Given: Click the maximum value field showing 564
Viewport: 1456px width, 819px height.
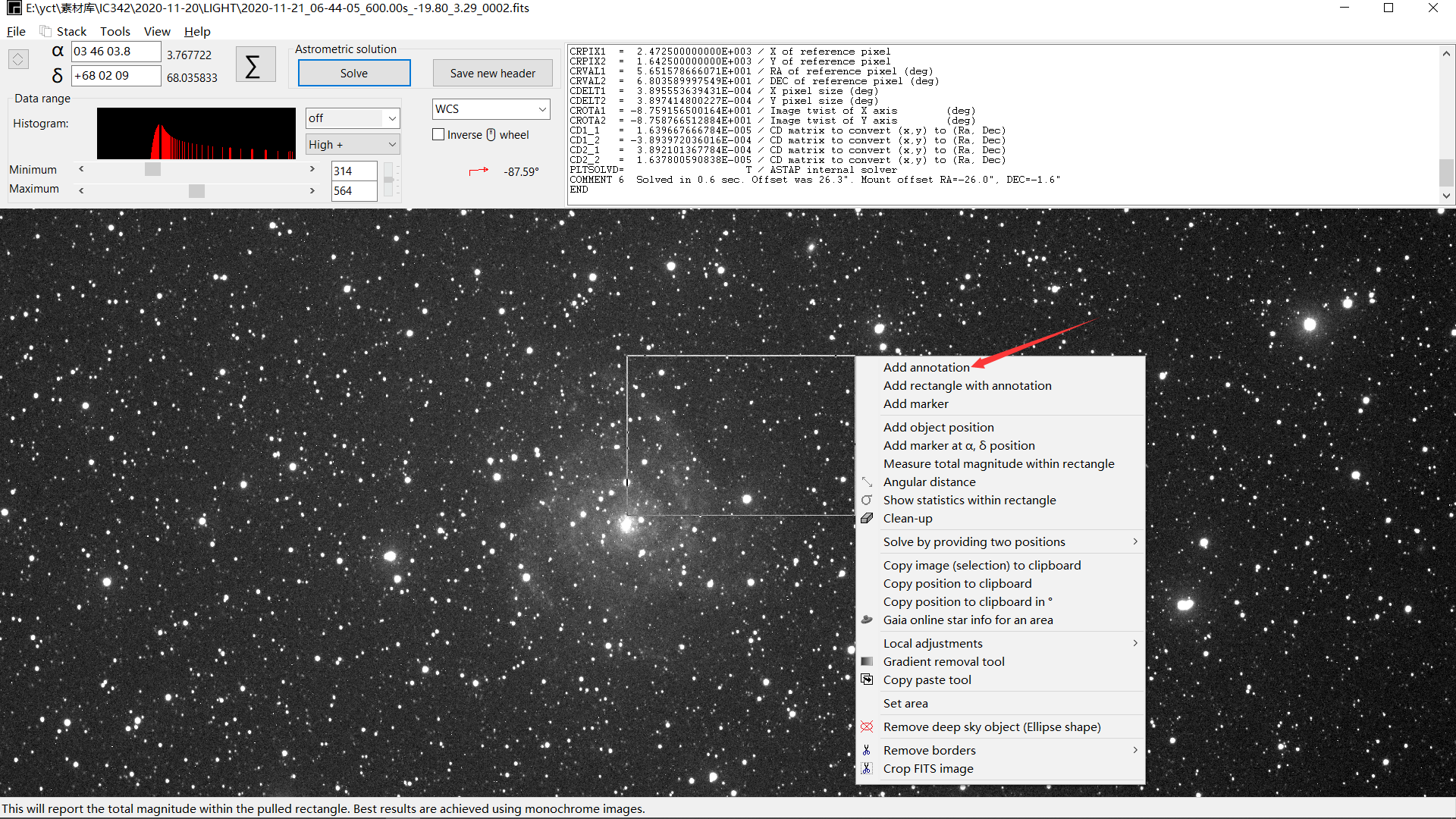Looking at the screenshot, I should point(354,191).
